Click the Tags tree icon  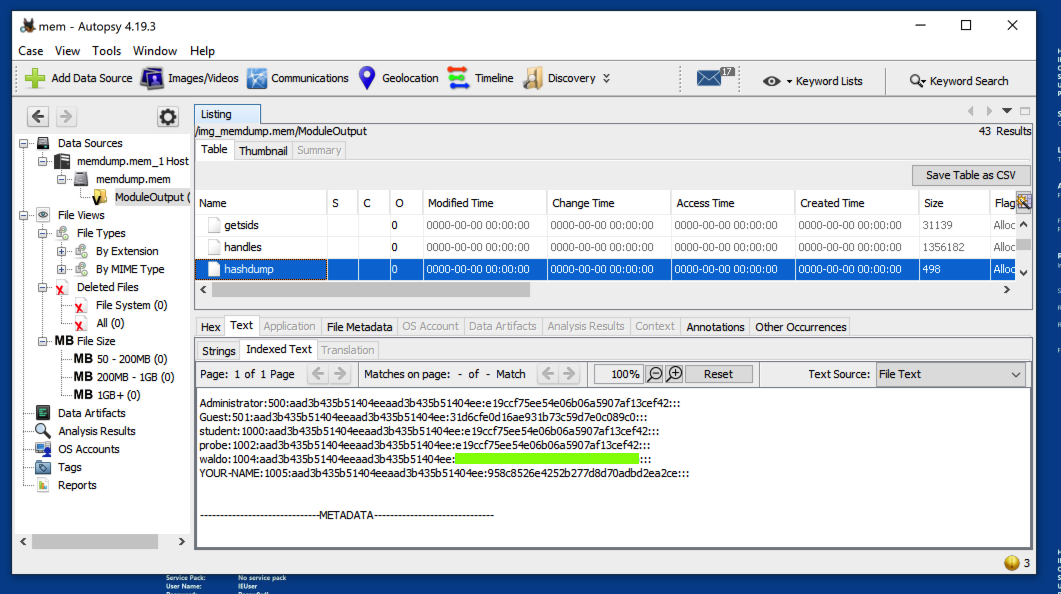tap(43, 467)
